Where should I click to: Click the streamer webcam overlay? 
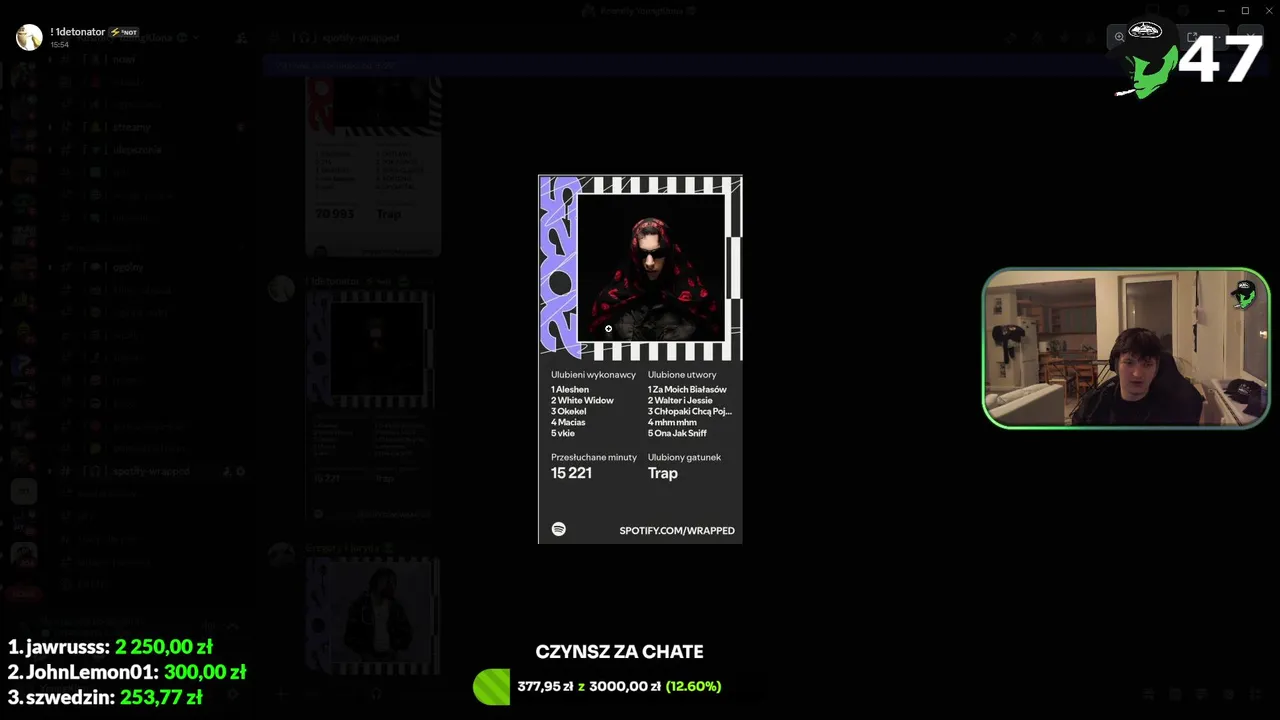[x=1126, y=348]
